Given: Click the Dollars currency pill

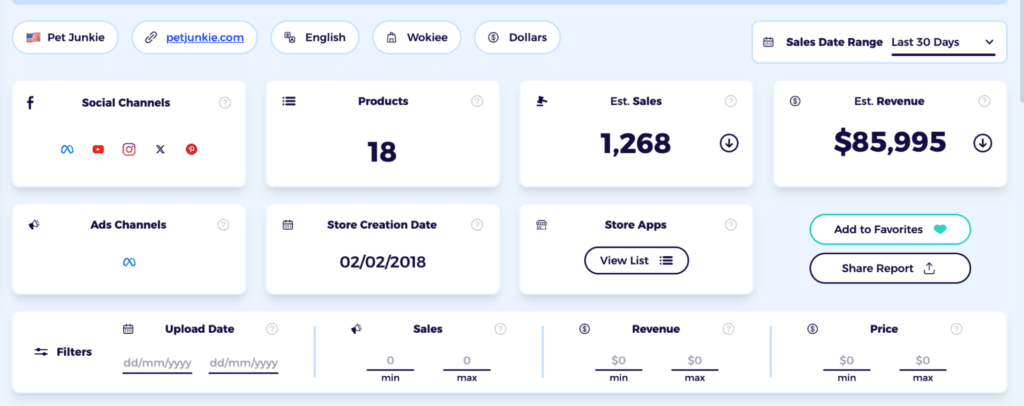Looking at the screenshot, I should tap(517, 37).
